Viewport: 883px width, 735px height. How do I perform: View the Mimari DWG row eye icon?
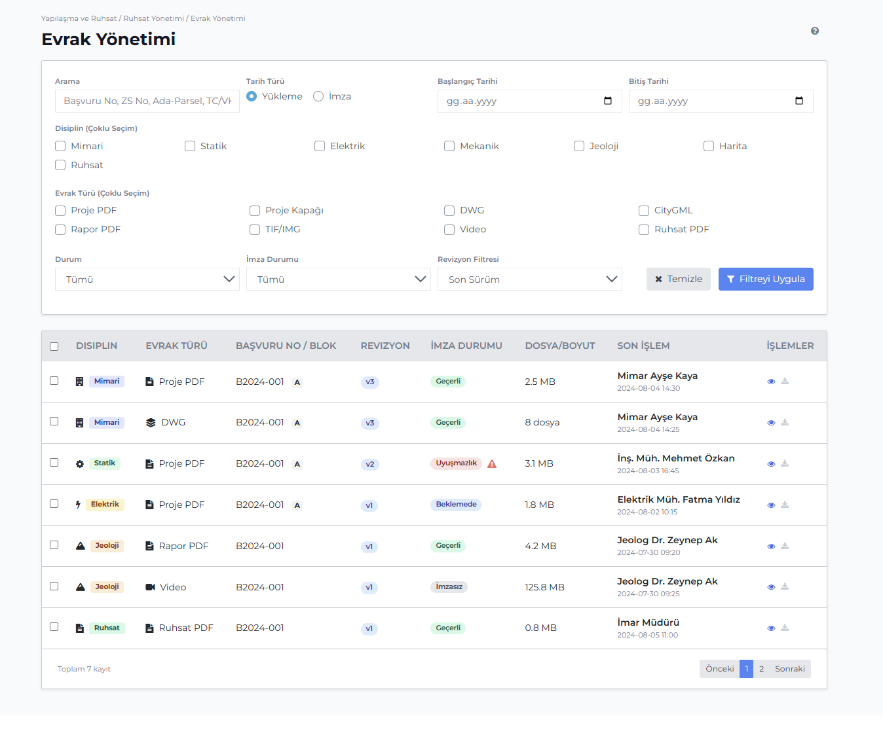point(771,423)
